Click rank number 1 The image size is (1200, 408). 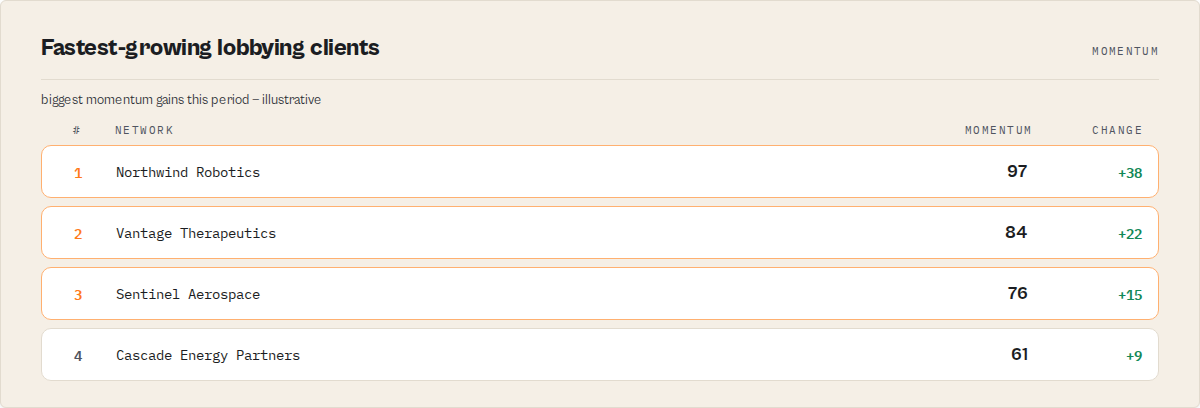point(78,173)
